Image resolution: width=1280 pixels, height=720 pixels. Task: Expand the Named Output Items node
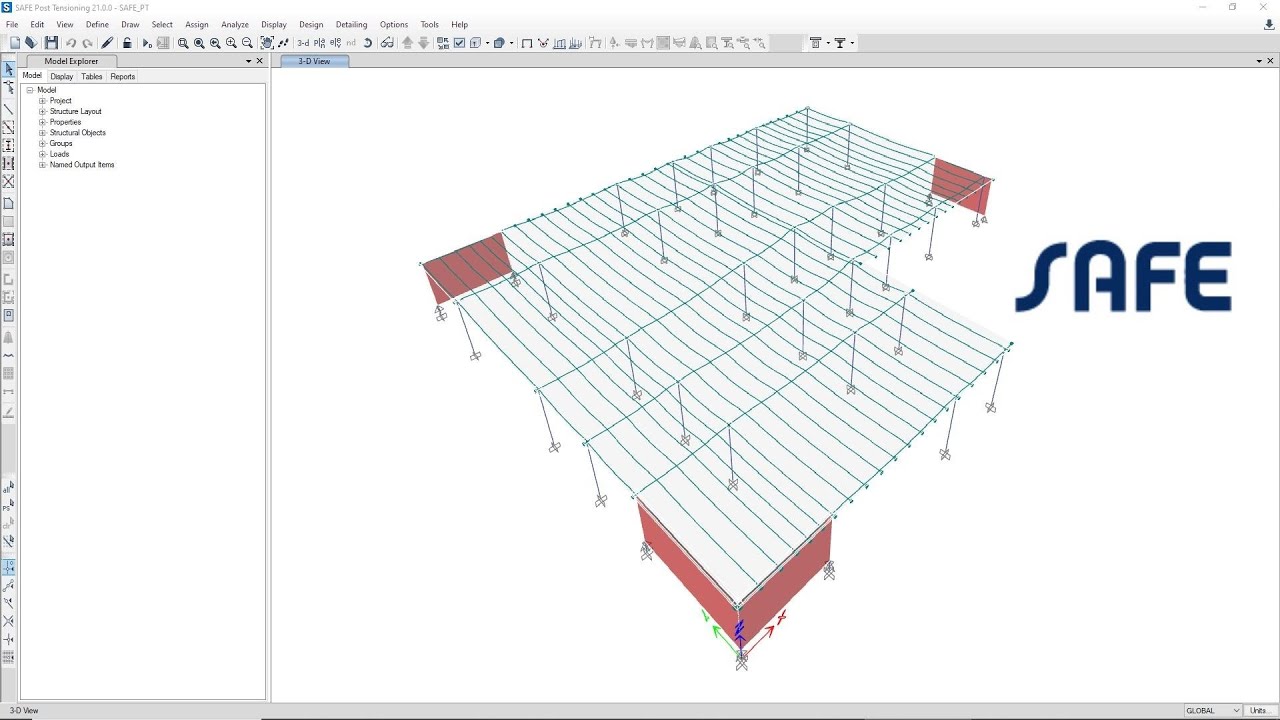[43, 165]
